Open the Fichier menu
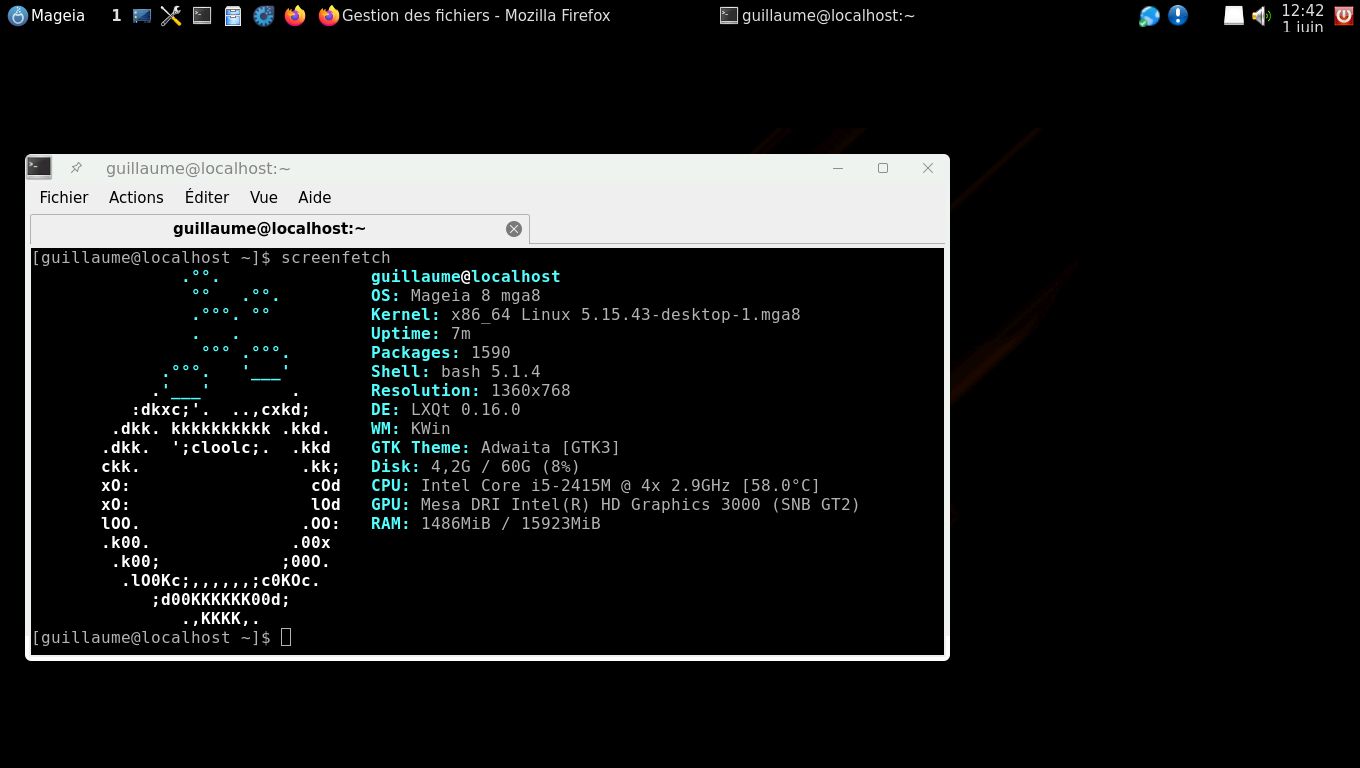 (64, 197)
